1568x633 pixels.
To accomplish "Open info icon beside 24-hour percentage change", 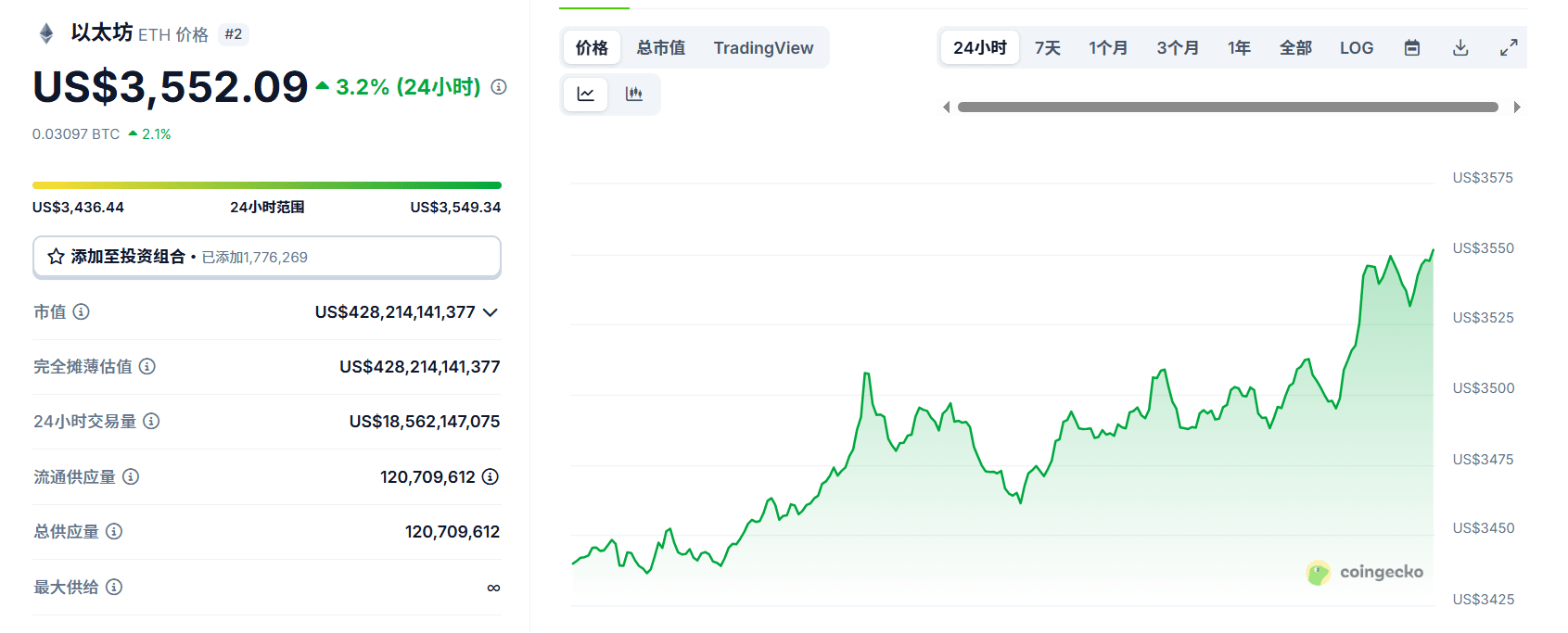I will tap(499, 87).
